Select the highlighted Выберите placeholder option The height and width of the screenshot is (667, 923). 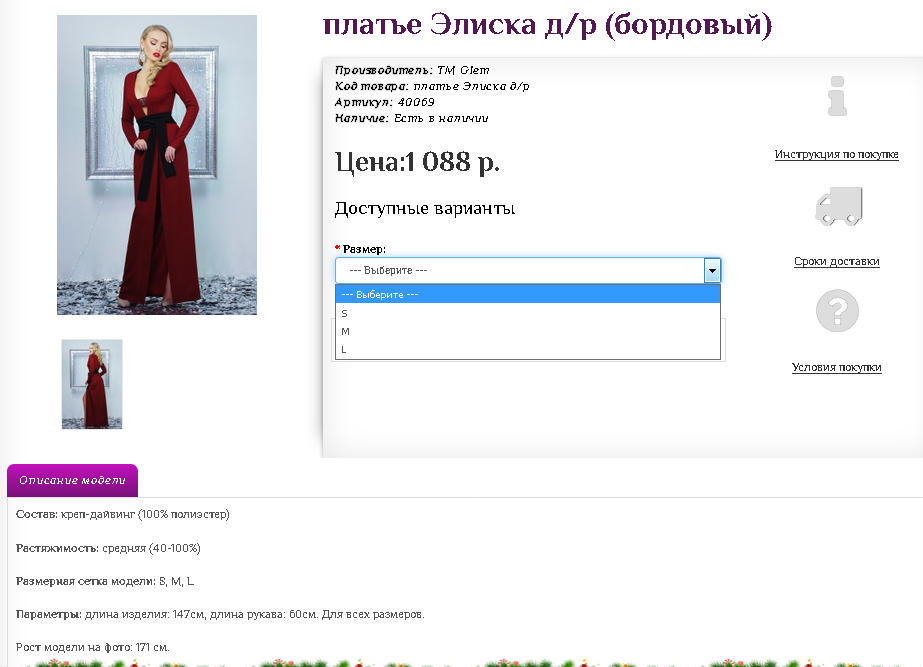click(x=527, y=294)
